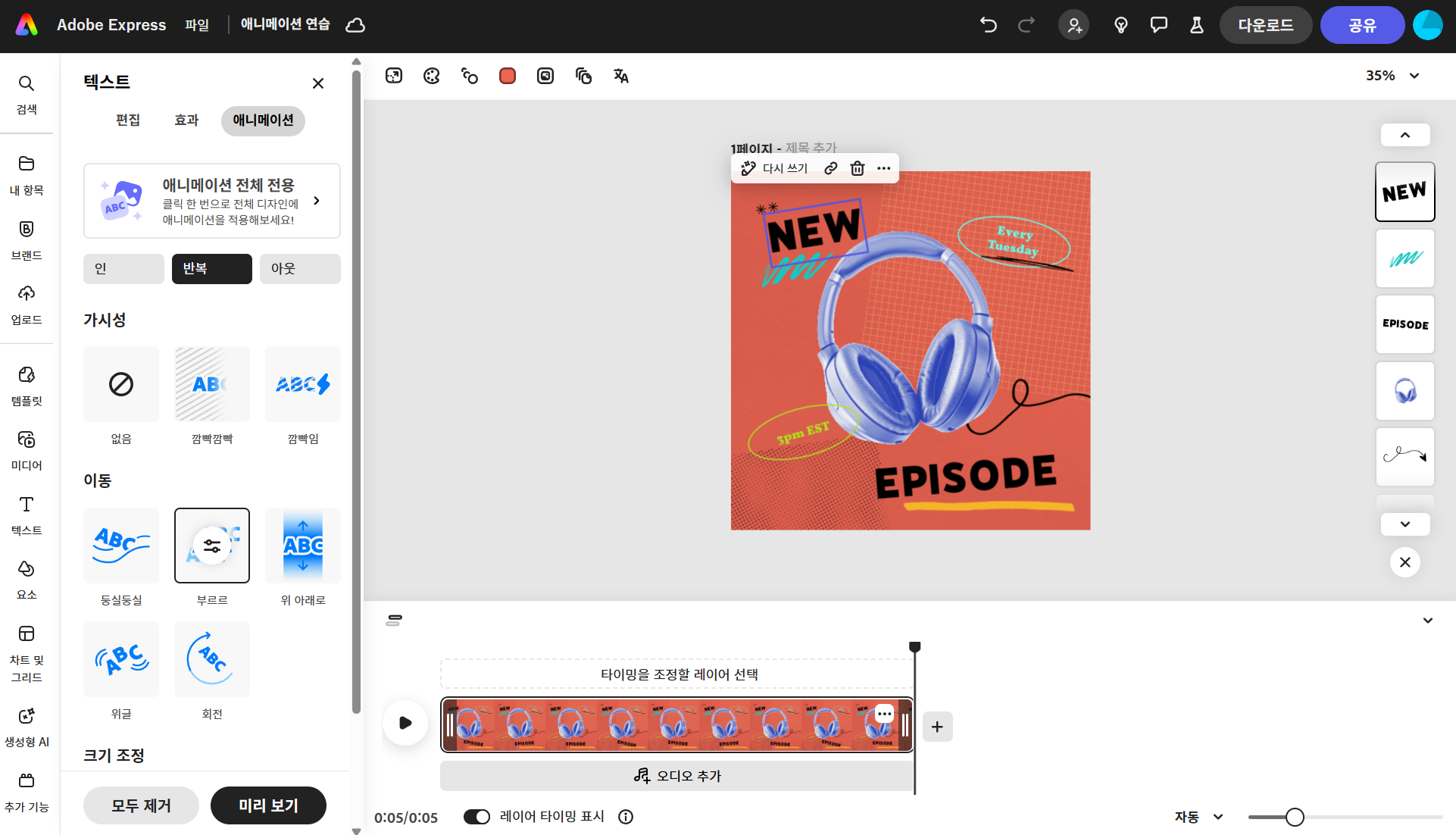The width and height of the screenshot is (1456, 835).
Task: Click the Preview (미리 보기) button
Action: click(268, 805)
